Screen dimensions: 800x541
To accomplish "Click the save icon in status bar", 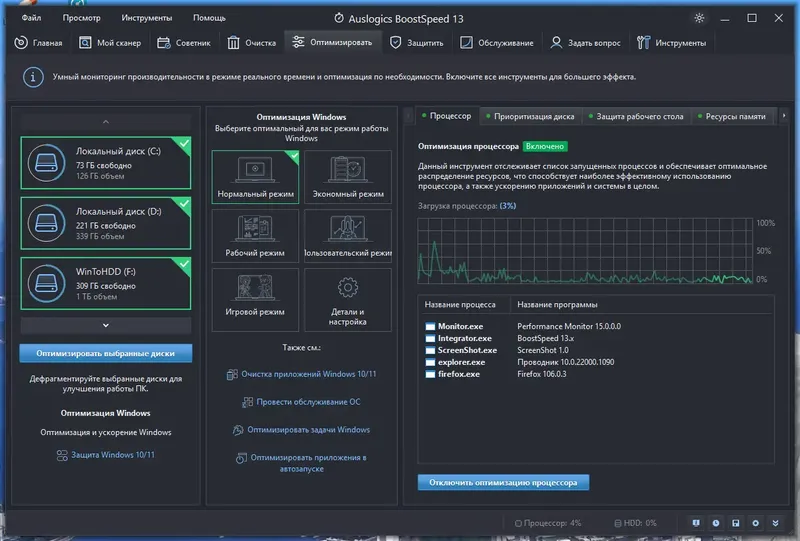I will pyautogui.click(x=736, y=523).
